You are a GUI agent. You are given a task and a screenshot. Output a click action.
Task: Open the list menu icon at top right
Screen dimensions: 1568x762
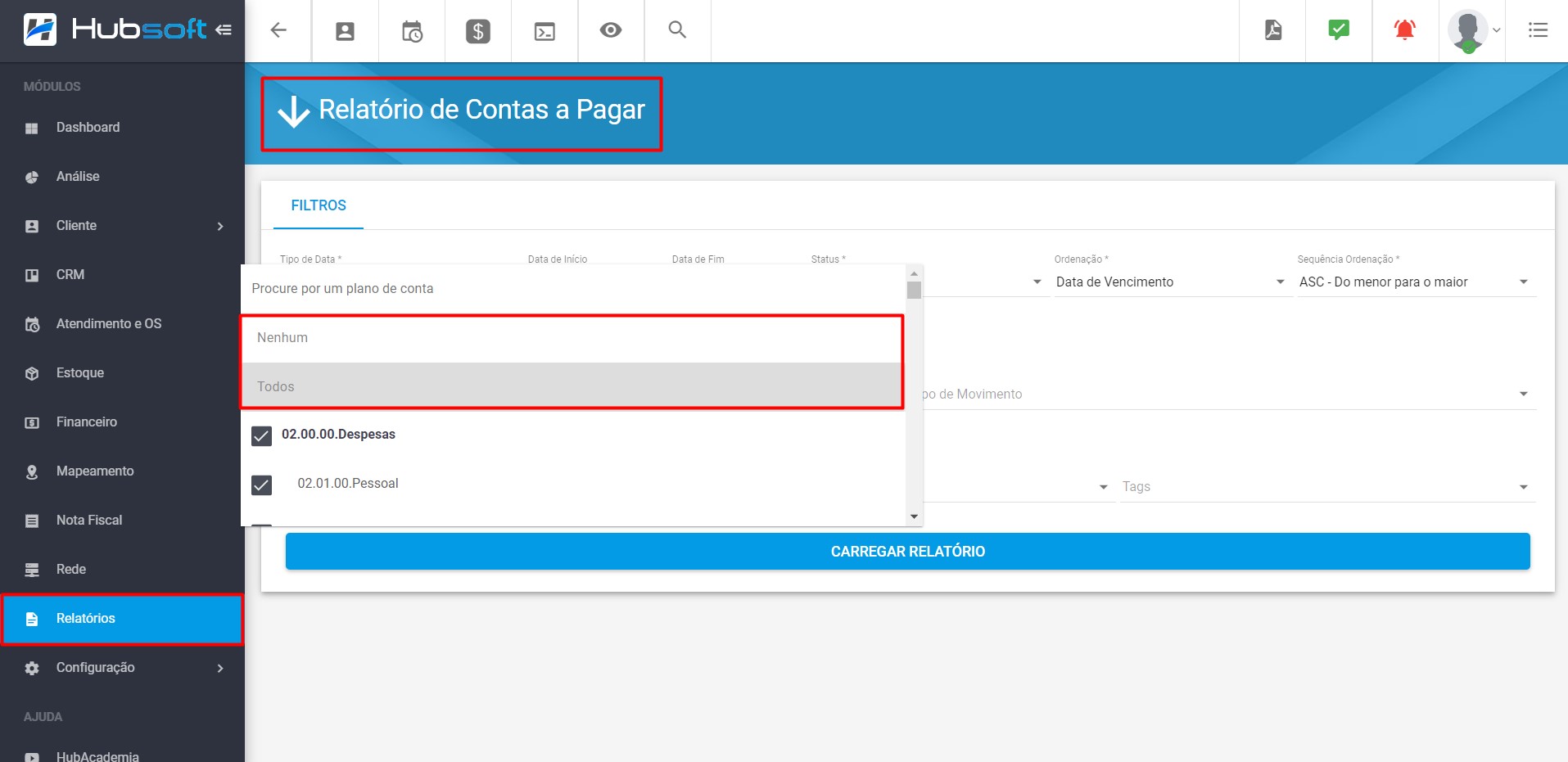pyautogui.click(x=1538, y=30)
